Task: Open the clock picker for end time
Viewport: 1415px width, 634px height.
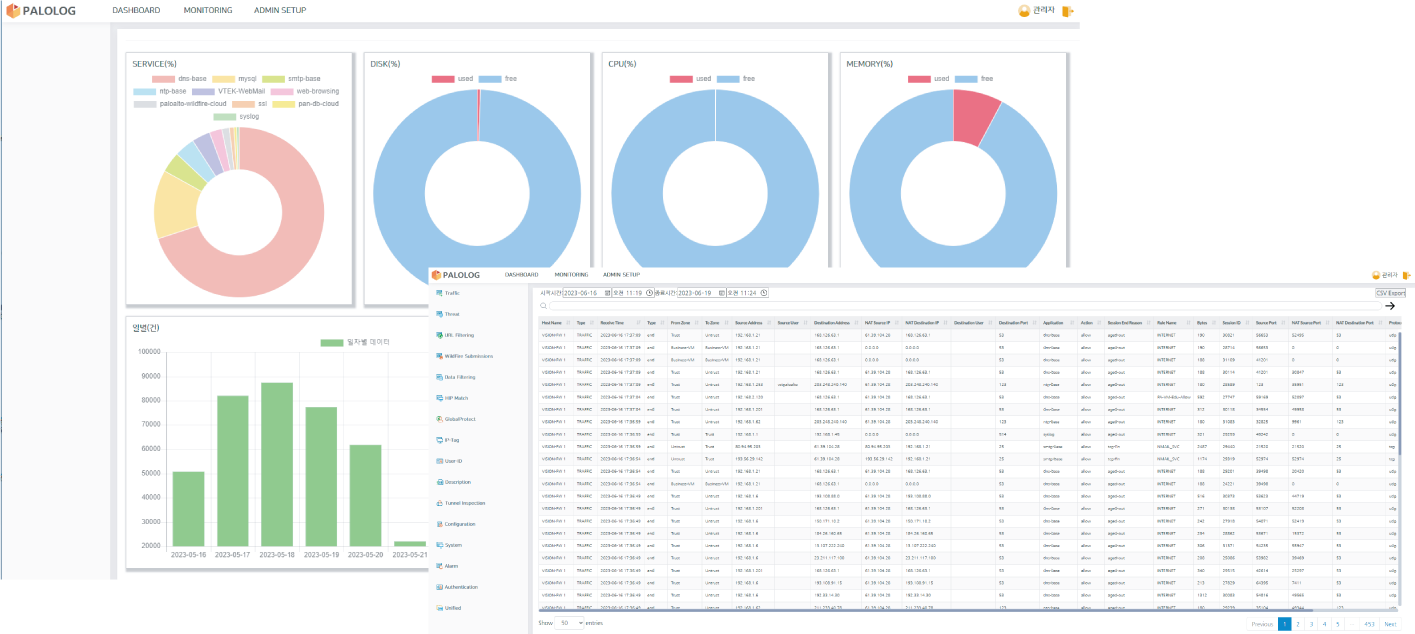Action: (764, 293)
